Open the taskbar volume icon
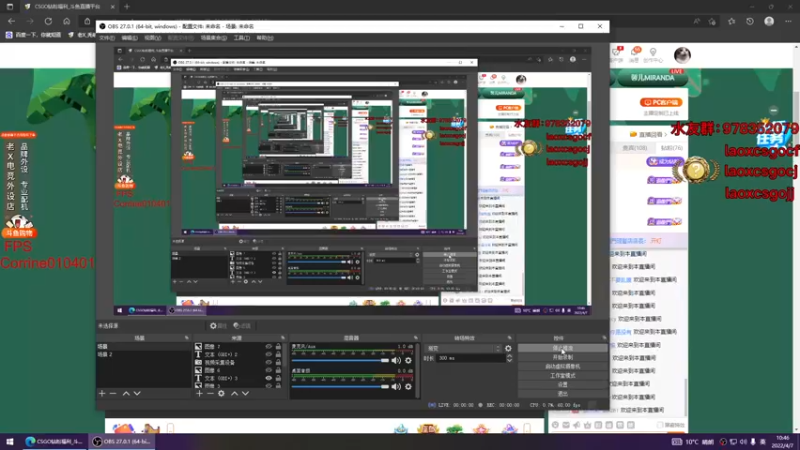The width and height of the screenshot is (800, 450). tap(743, 442)
